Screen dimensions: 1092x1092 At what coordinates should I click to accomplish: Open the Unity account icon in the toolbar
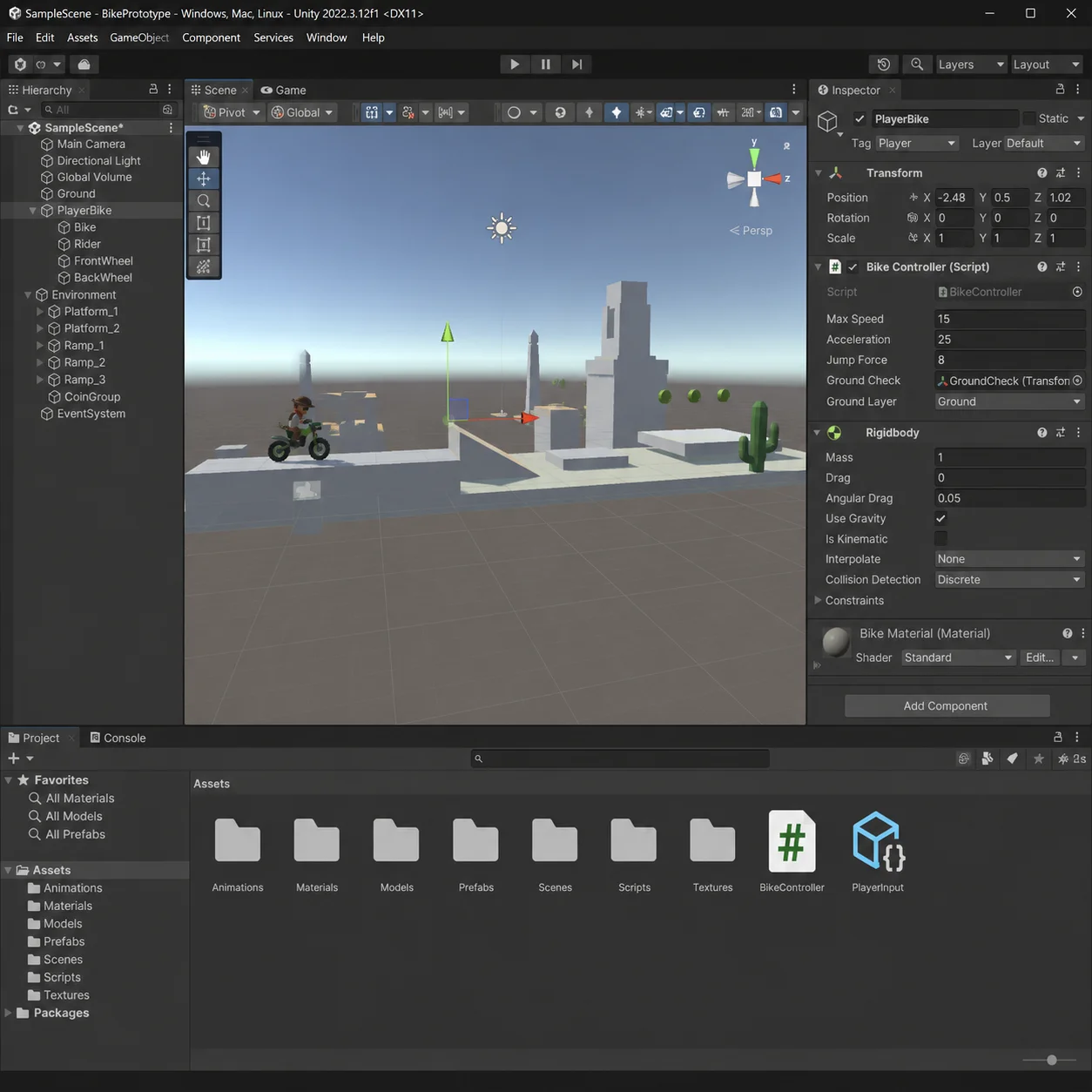[20, 64]
